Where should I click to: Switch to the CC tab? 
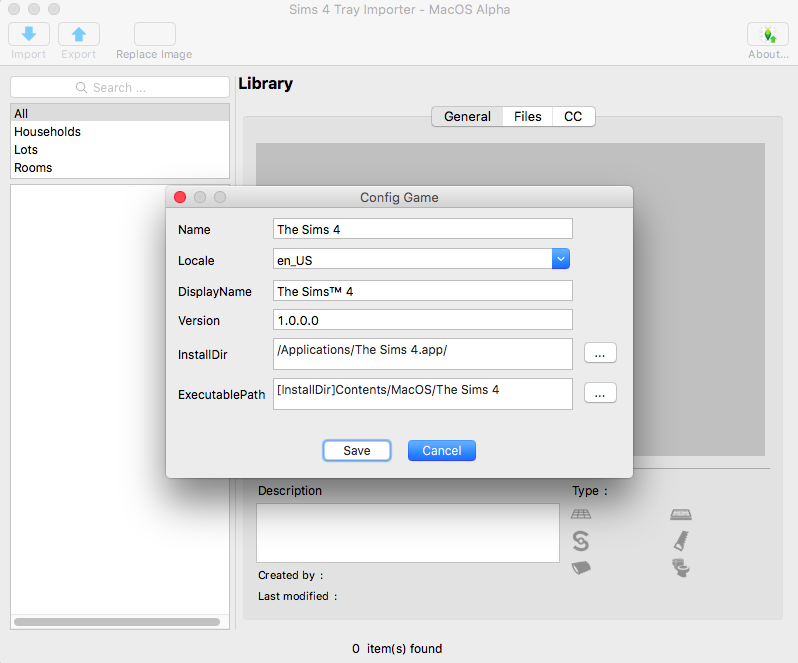click(573, 117)
